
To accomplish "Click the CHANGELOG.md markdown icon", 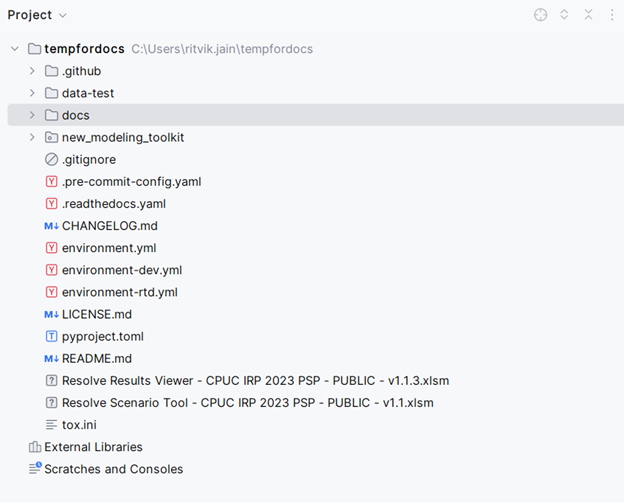I will (52, 226).
